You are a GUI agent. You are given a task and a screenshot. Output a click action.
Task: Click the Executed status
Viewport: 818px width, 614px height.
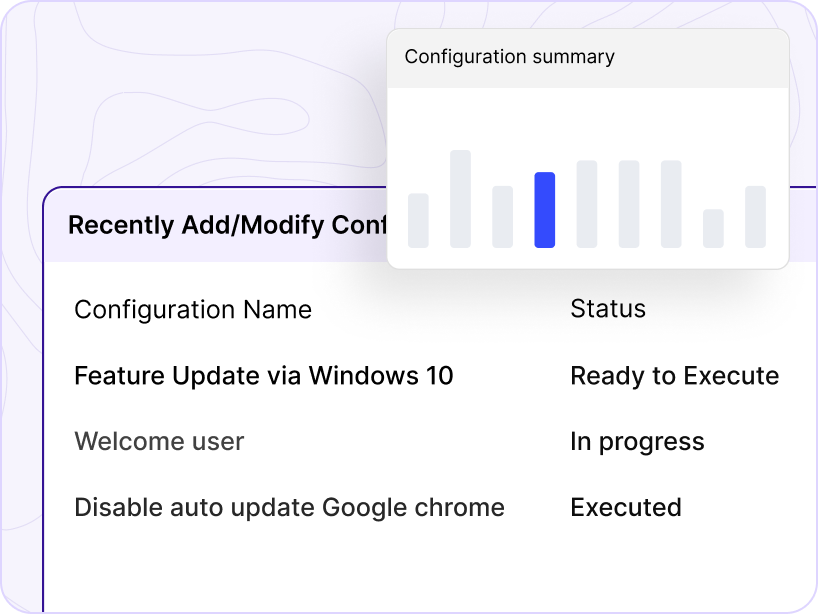(625, 508)
